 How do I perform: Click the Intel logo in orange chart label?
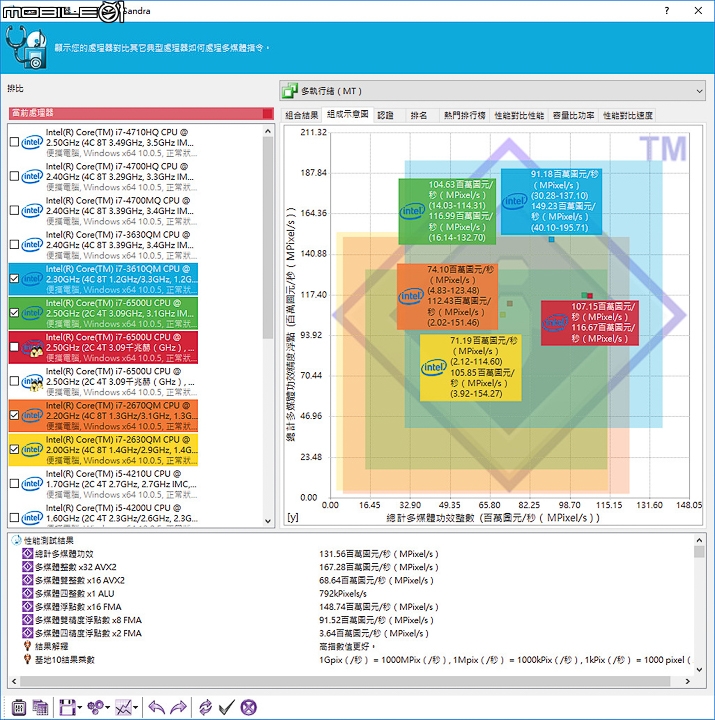411,296
